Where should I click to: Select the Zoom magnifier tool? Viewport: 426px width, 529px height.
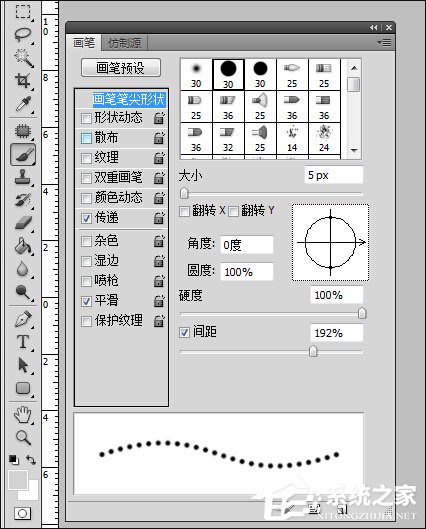point(23,438)
